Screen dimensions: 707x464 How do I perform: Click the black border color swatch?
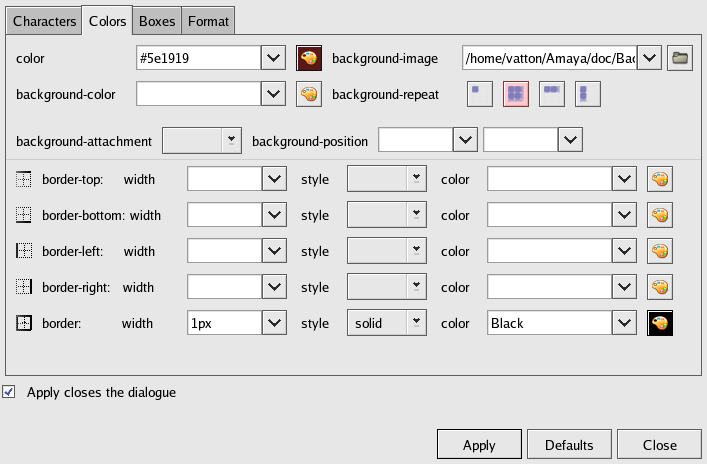(659, 323)
